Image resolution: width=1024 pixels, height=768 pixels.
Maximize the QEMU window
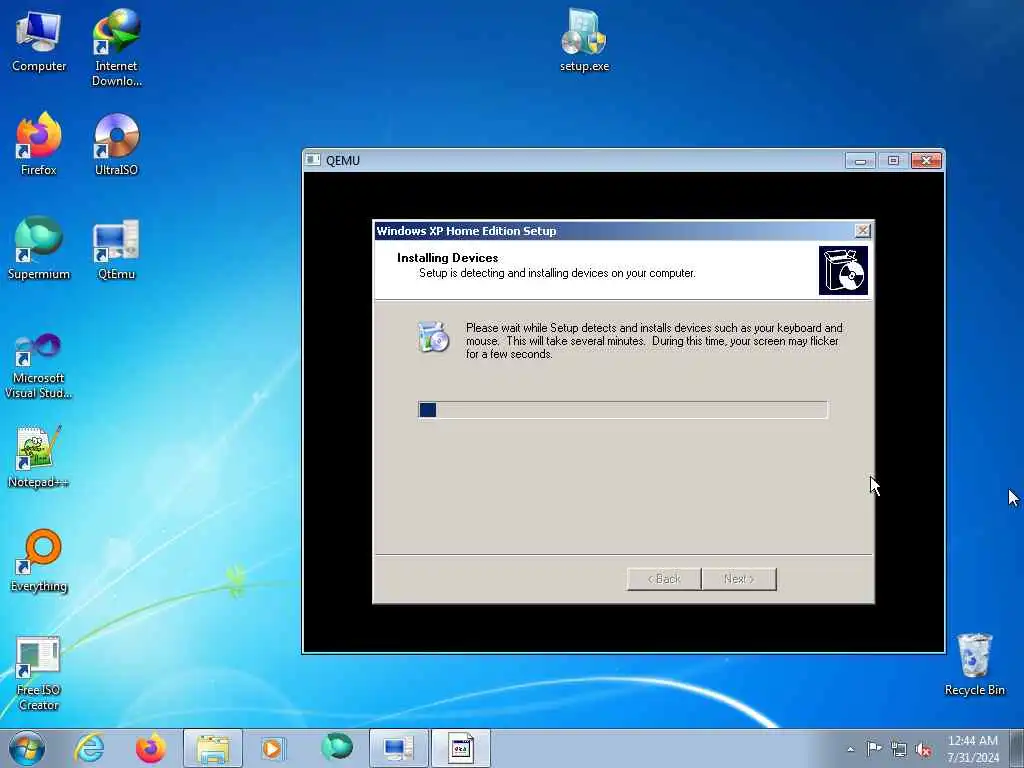pyautogui.click(x=893, y=161)
